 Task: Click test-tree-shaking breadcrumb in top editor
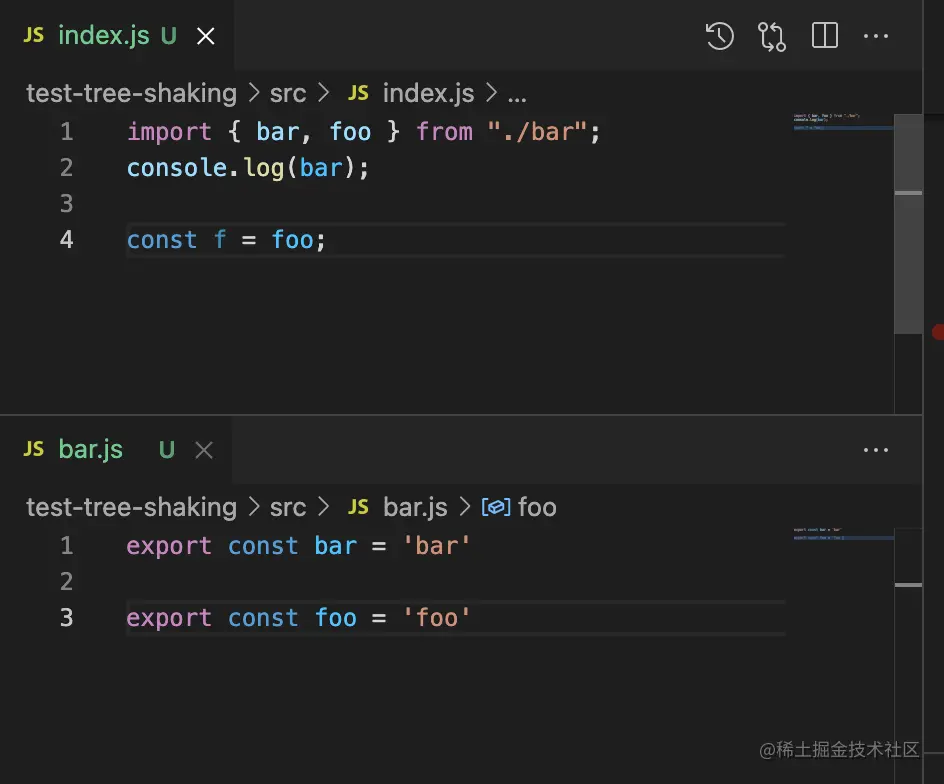pos(131,94)
